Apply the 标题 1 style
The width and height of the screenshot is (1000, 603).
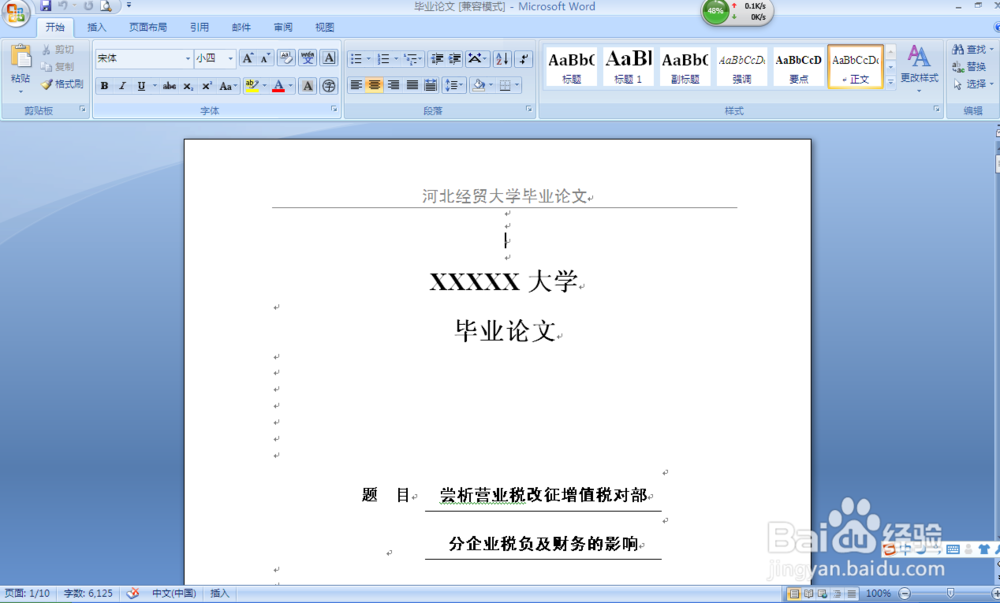point(628,65)
